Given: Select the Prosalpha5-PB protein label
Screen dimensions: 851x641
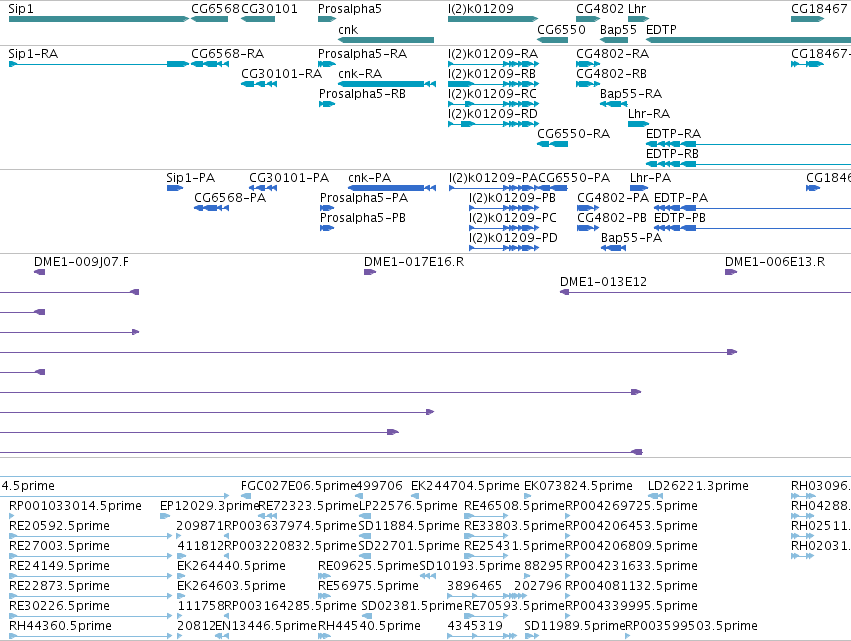Looking at the screenshot, I should tap(363, 218).
